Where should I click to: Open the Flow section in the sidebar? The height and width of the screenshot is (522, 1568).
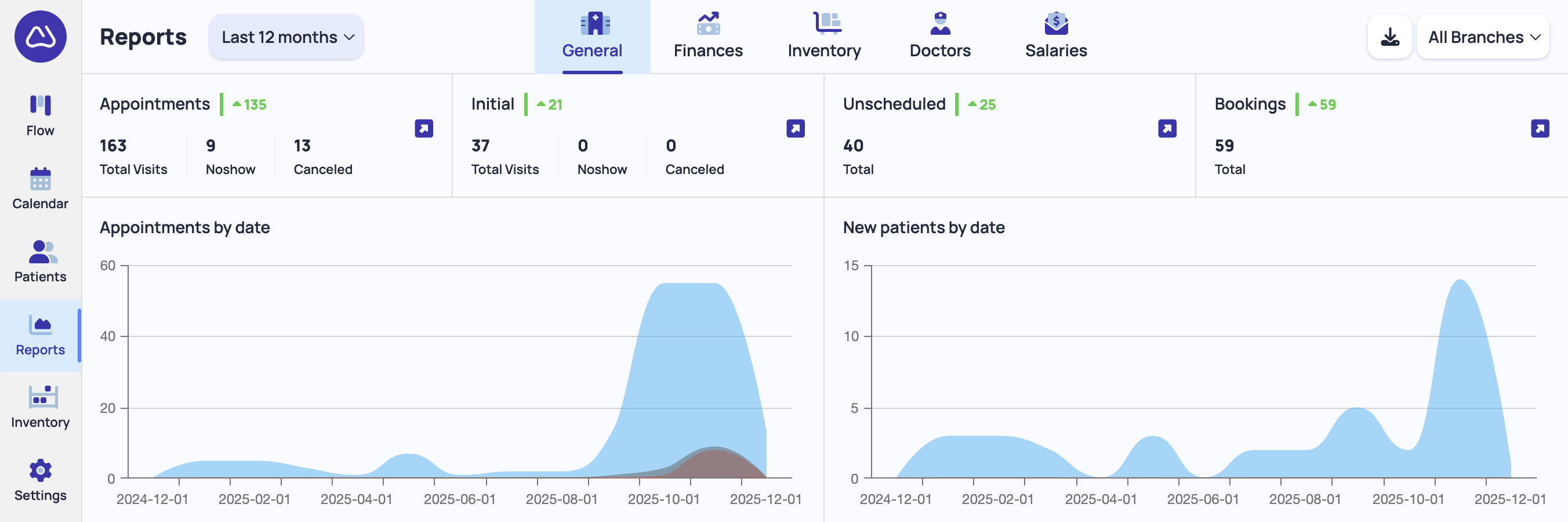[40, 115]
